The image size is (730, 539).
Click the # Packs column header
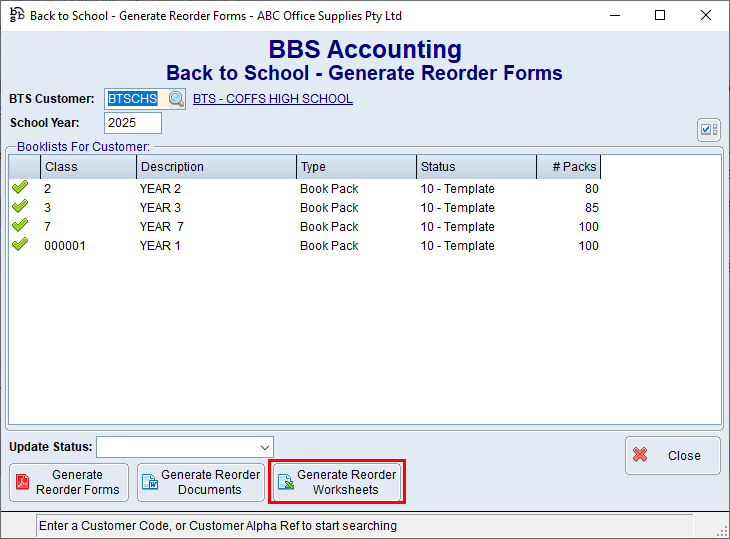point(568,167)
